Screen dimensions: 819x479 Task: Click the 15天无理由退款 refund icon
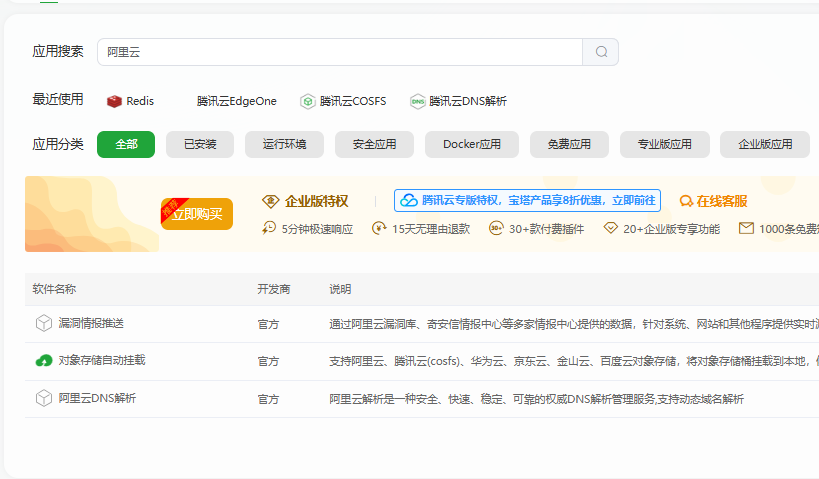[x=379, y=228]
